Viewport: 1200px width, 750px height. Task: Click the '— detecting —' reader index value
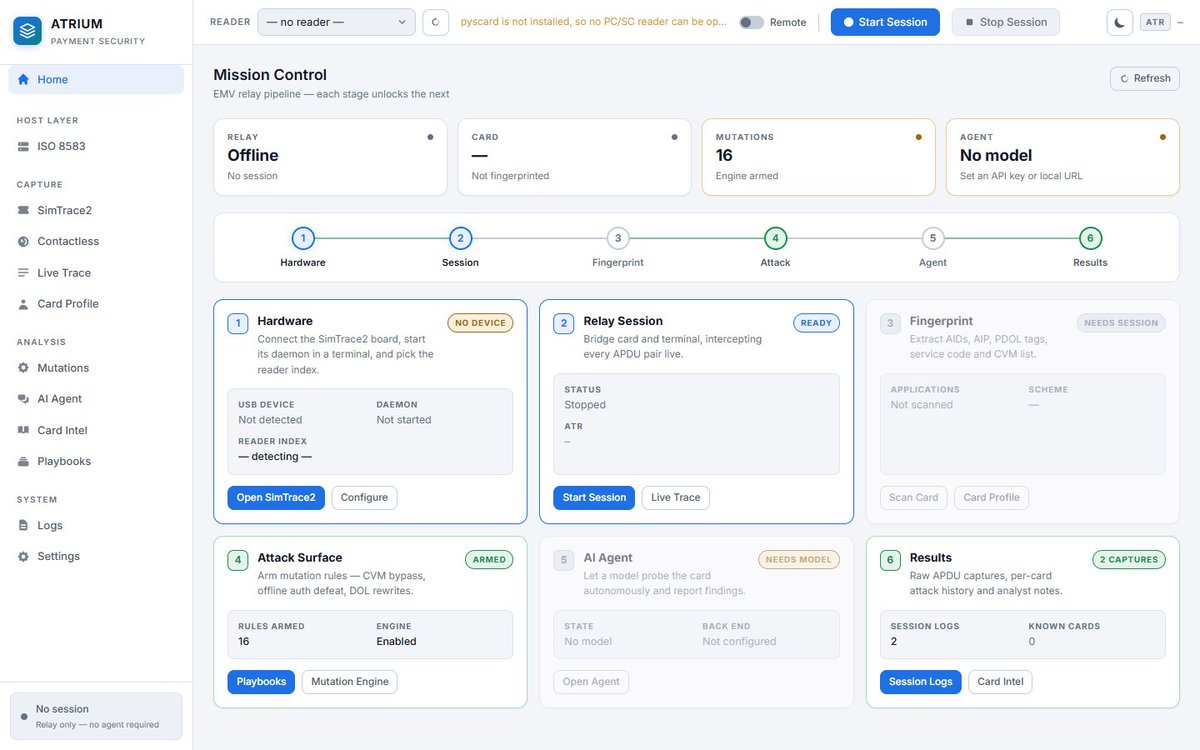click(x=275, y=457)
